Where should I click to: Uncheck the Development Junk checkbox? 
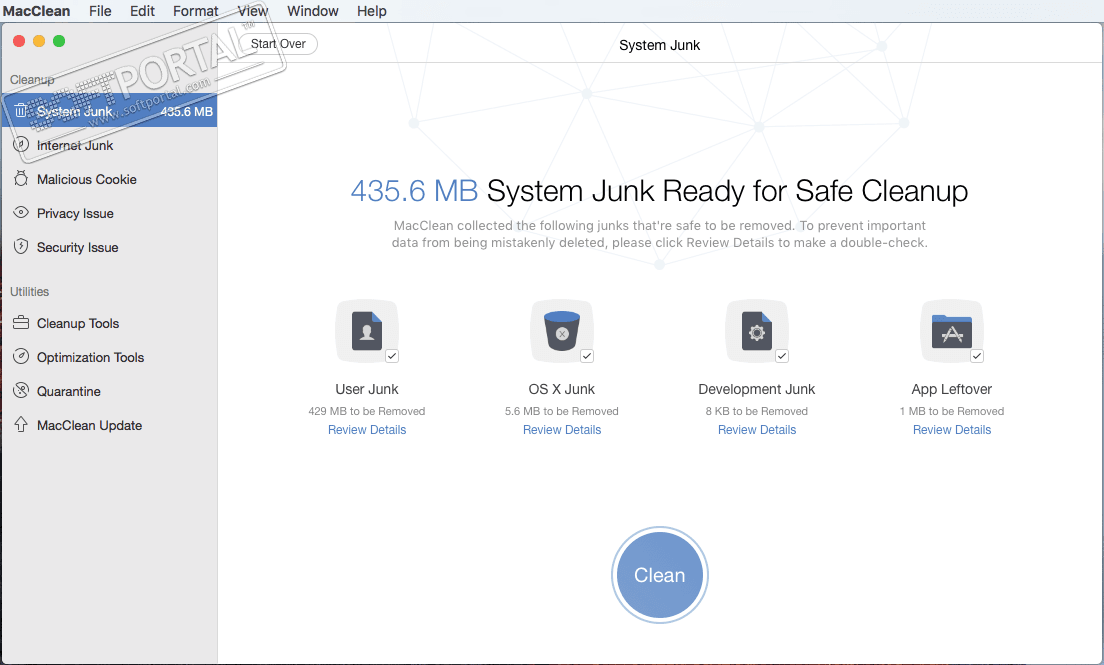[782, 356]
